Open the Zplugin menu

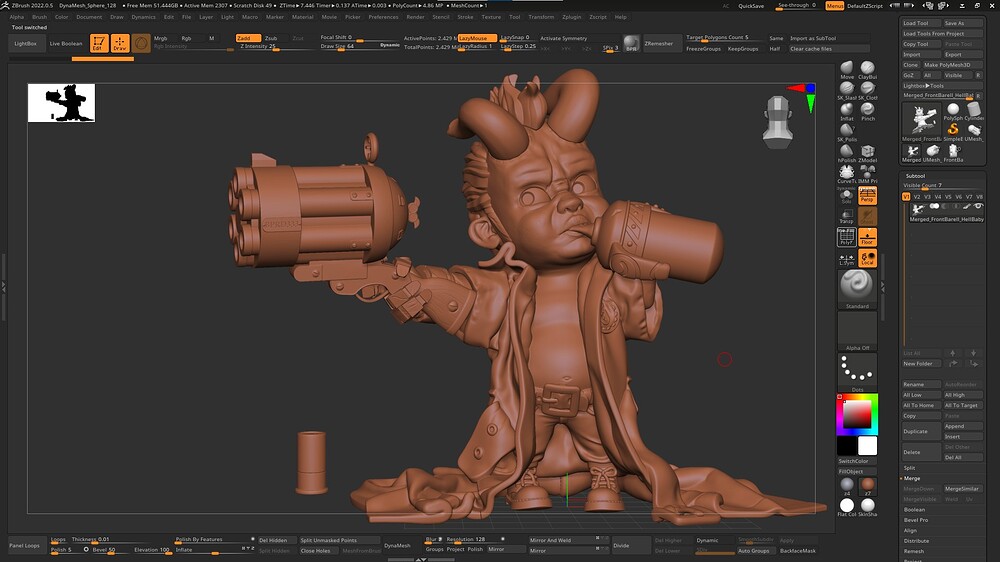571,17
